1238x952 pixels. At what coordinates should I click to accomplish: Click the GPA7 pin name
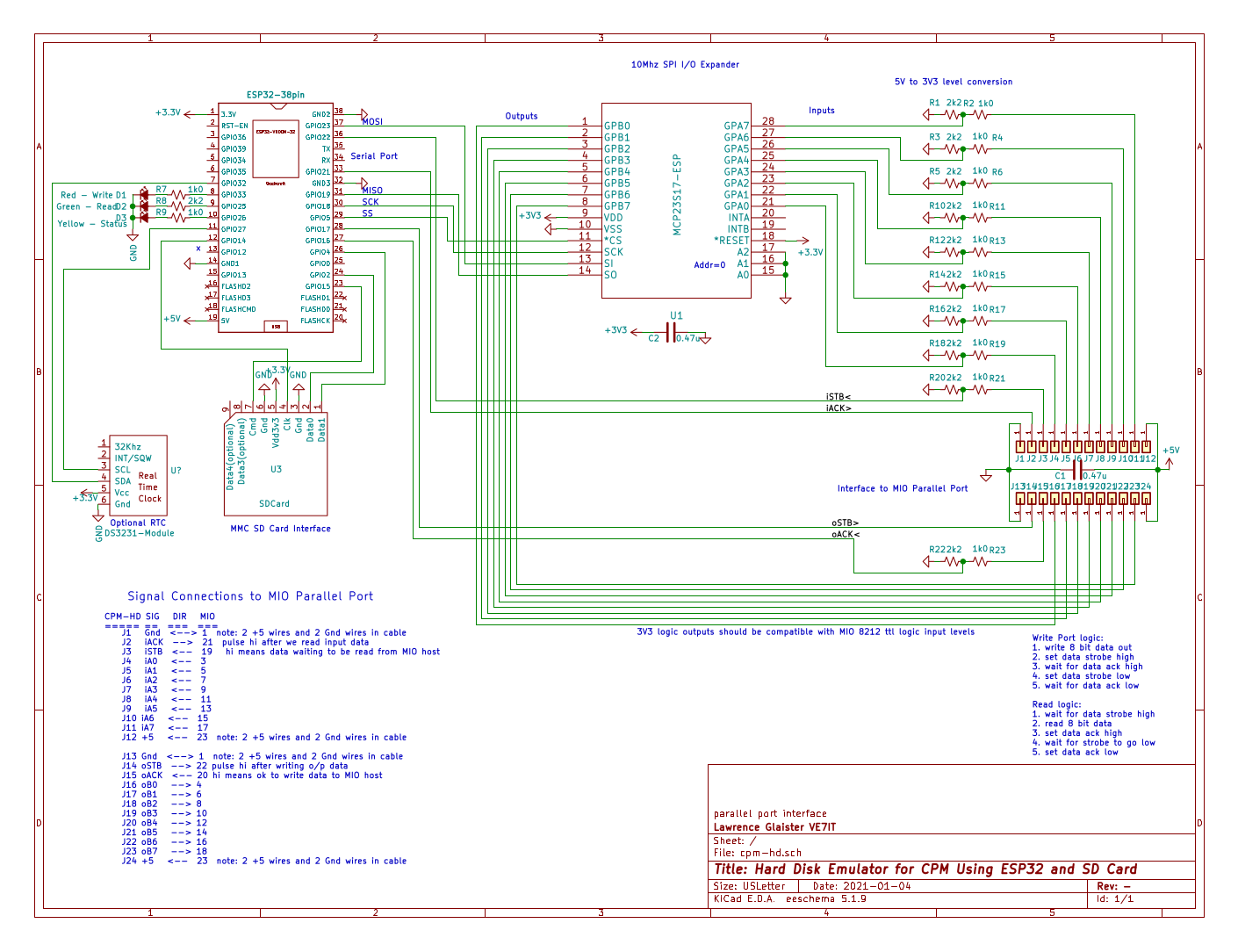pos(737,126)
